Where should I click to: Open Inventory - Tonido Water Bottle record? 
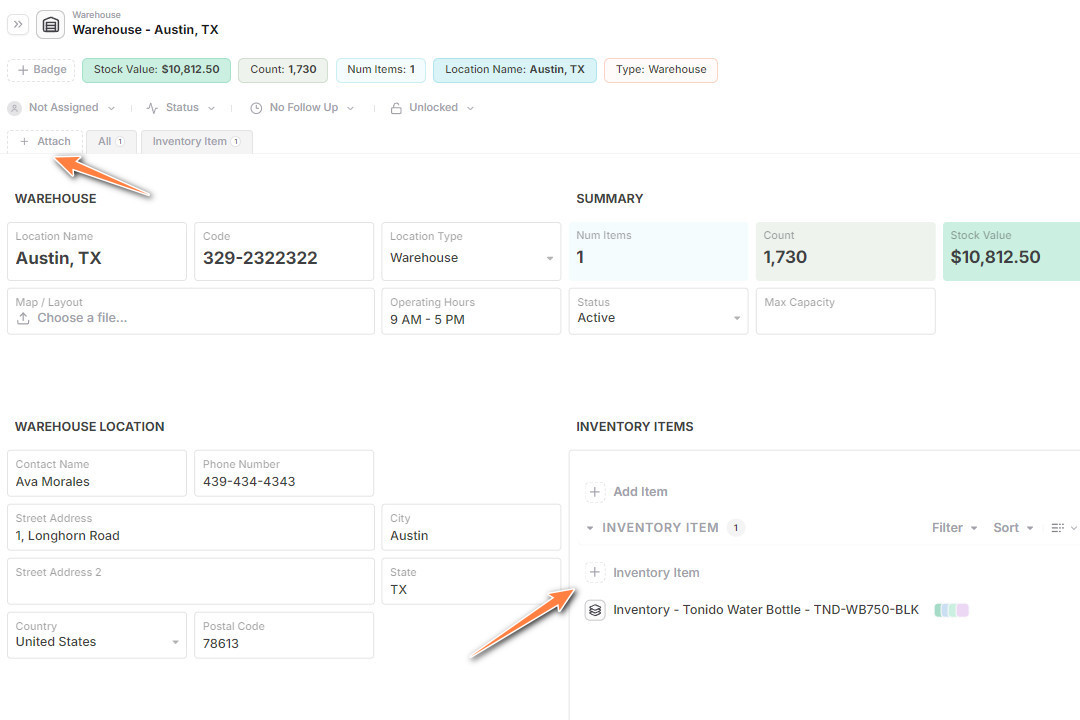tap(766, 610)
